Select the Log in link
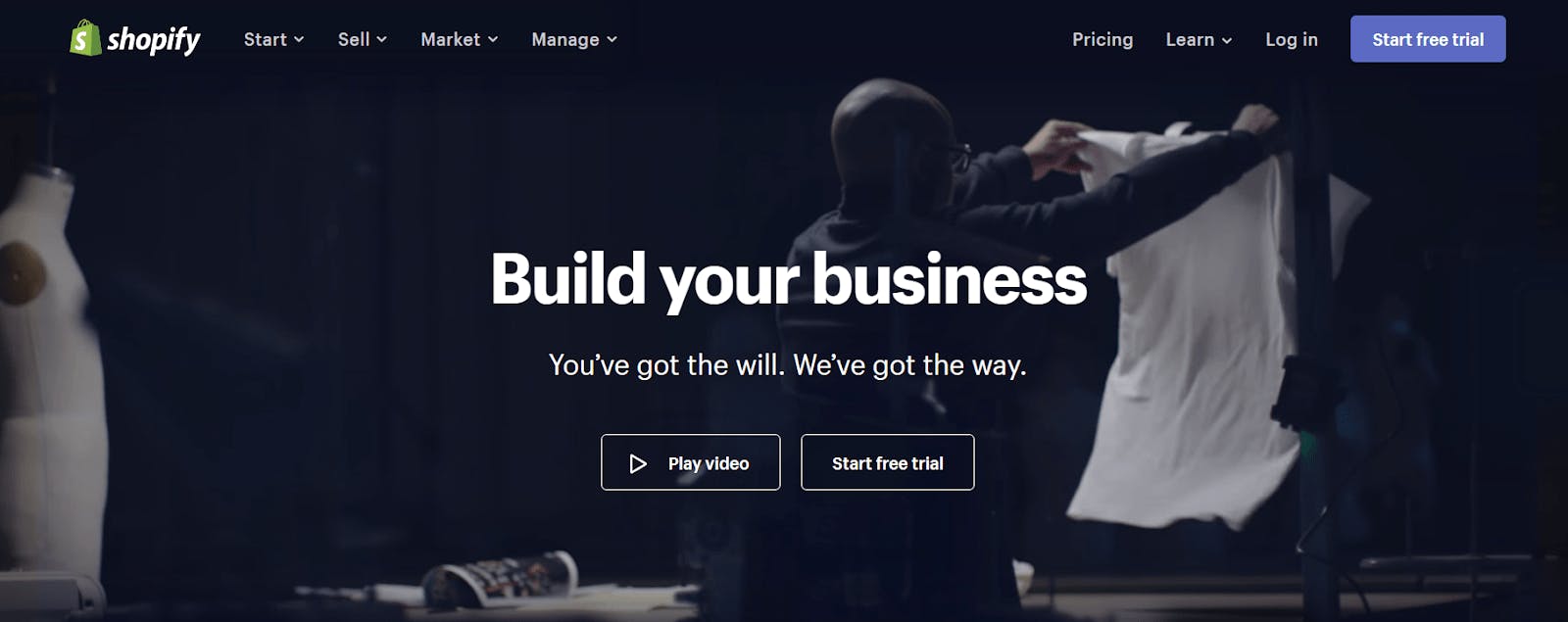This screenshot has height=622, width=1568. pos(1292,39)
